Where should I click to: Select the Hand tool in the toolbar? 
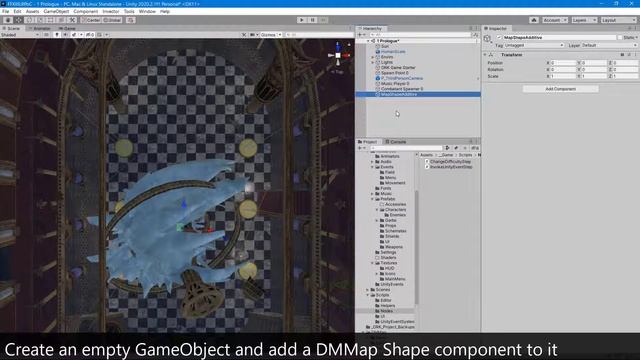(x=8, y=20)
